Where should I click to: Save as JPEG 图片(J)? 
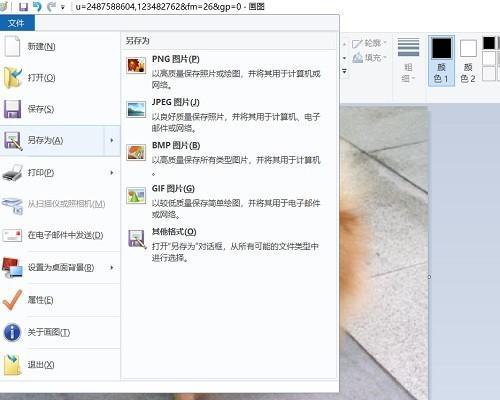pos(229,115)
